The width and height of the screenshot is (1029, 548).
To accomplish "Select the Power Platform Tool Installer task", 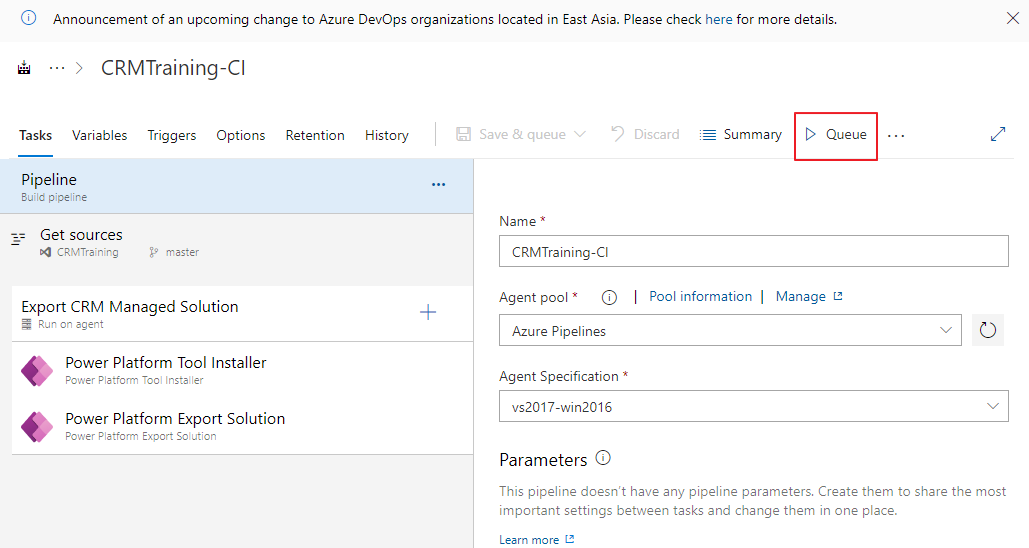I will point(242,370).
